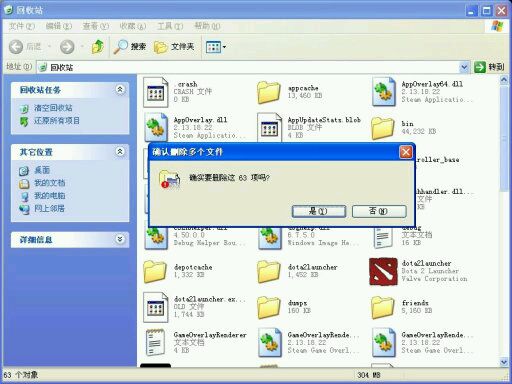Viewport: 512px width, 384px height.
Task: Confirm deletion with 是(Y) button
Action: 319,211
